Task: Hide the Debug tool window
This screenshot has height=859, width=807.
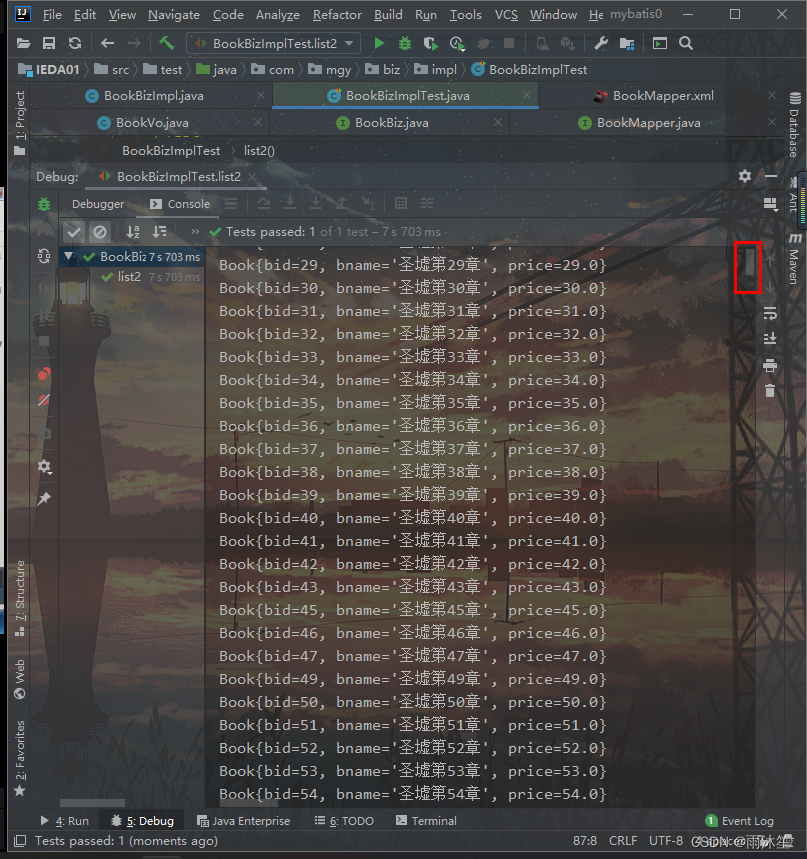Action: (x=770, y=176)
